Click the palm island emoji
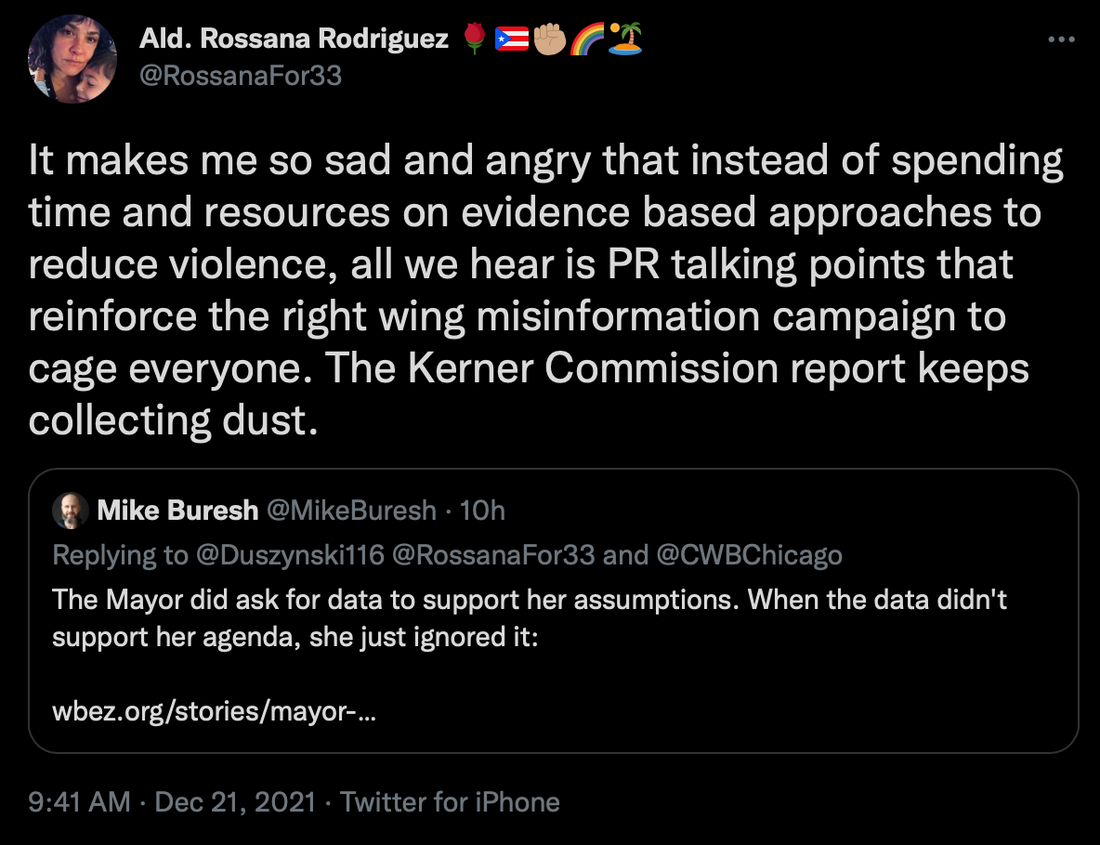Screen dimensions: 1100x845 click(x=625, y=39)
